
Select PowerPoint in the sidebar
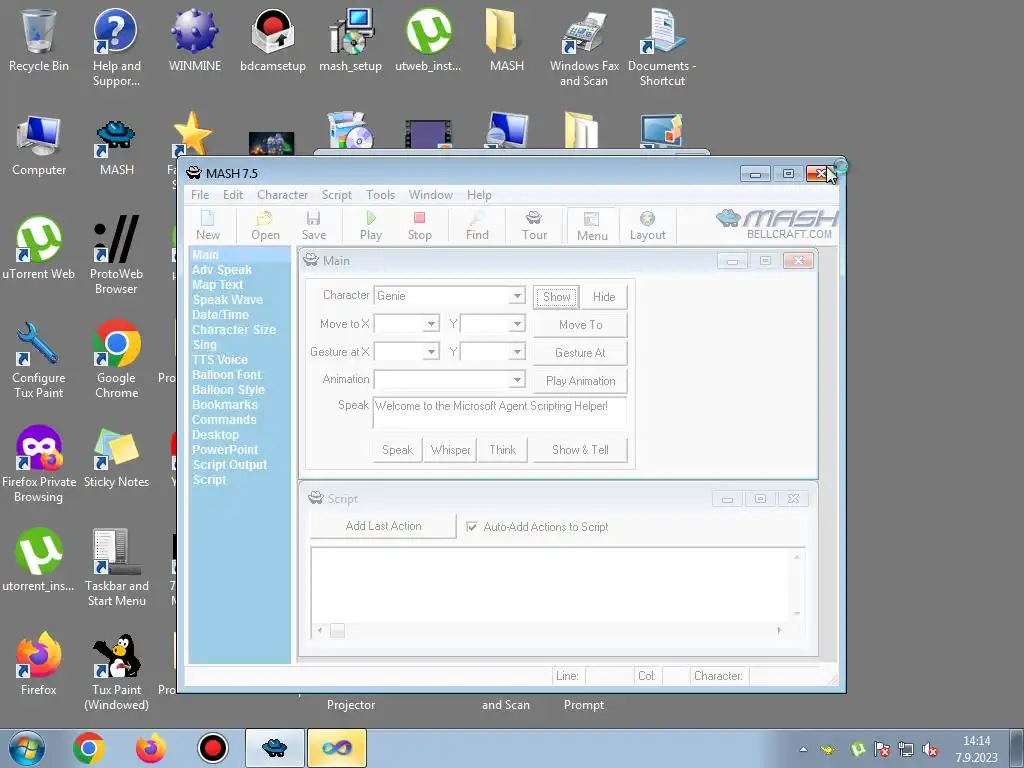point(225,450)
